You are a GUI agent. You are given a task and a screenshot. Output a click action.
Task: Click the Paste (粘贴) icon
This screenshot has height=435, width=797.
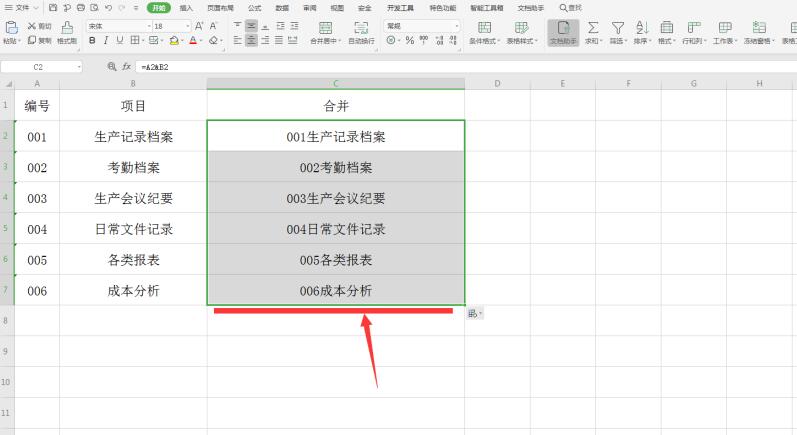coord(11,27)
